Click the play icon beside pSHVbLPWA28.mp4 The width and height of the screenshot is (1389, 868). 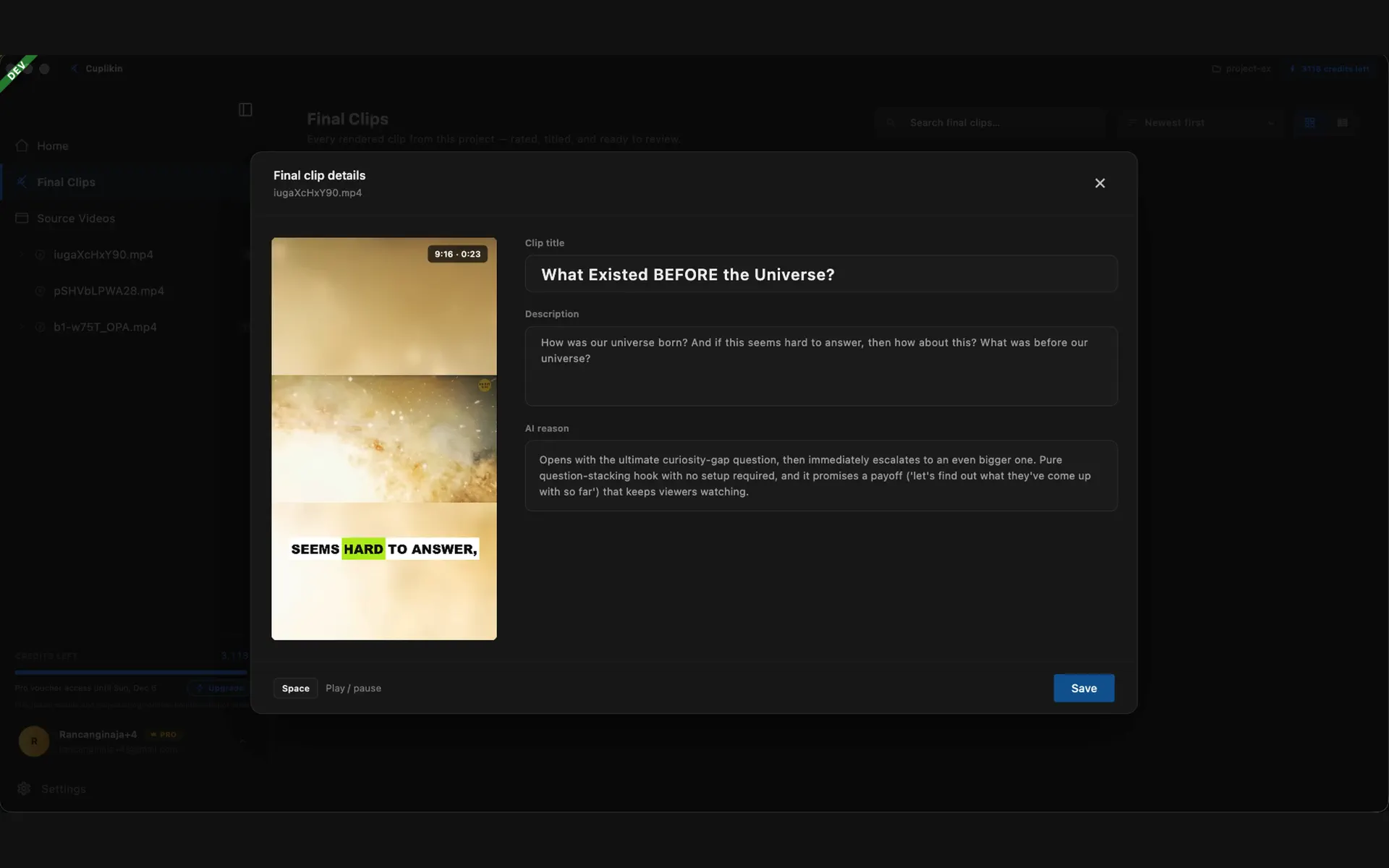41,291
